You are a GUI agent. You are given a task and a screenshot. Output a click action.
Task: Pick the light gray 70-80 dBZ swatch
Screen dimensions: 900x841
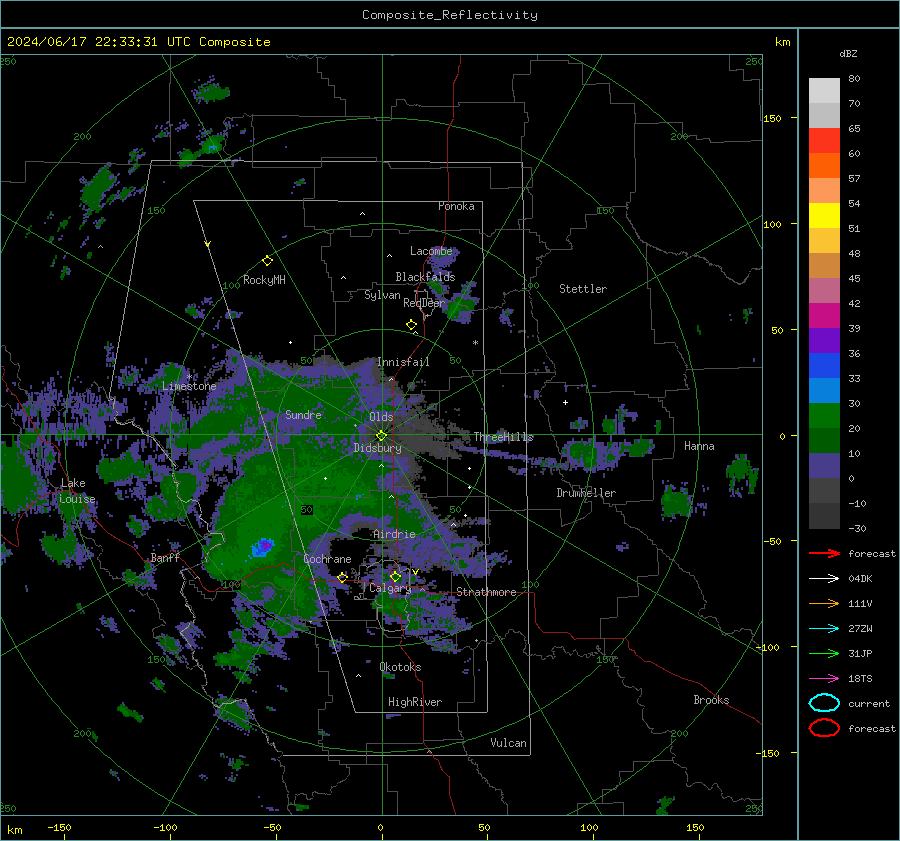click(824, 91)
